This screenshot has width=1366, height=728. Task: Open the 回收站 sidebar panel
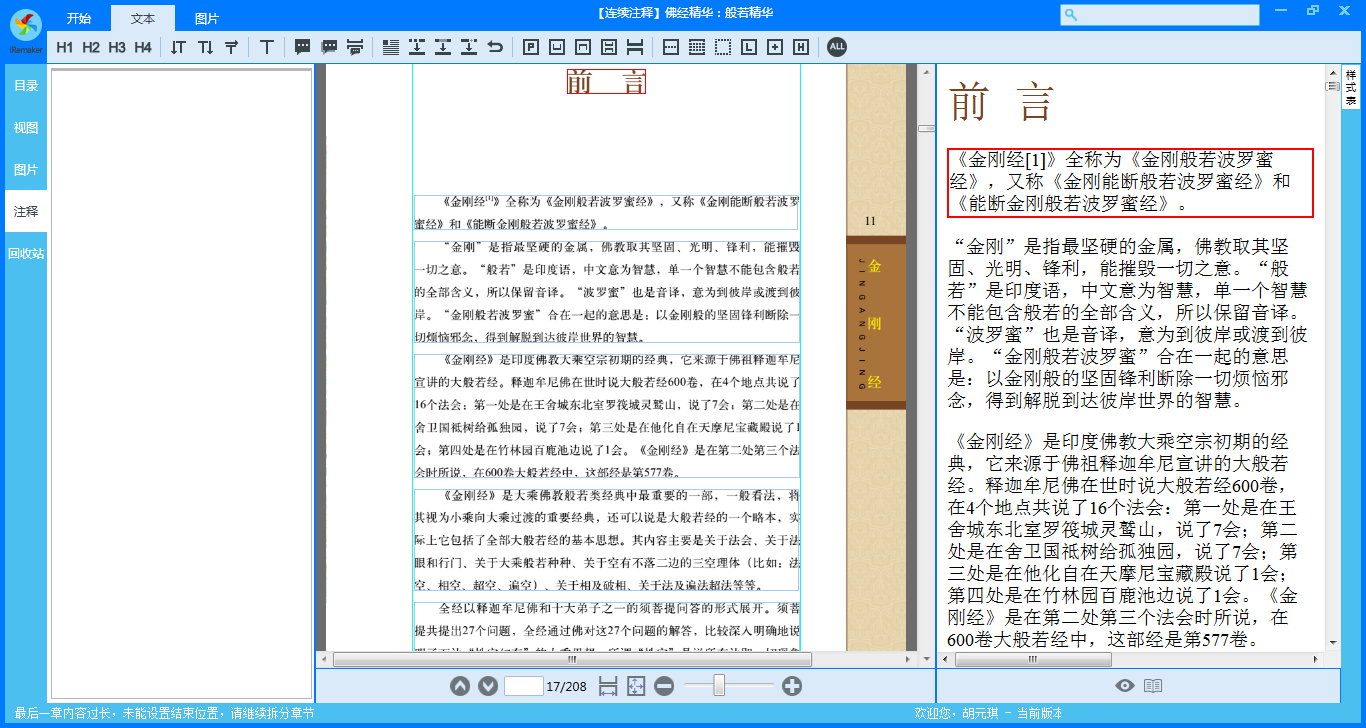(26, 254)
